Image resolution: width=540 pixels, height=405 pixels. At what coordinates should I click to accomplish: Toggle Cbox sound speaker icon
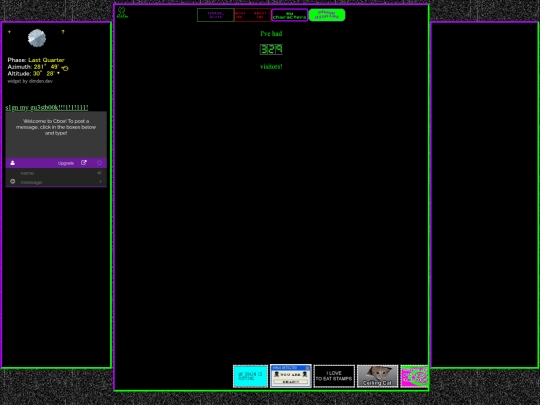(x=100, y=173)
